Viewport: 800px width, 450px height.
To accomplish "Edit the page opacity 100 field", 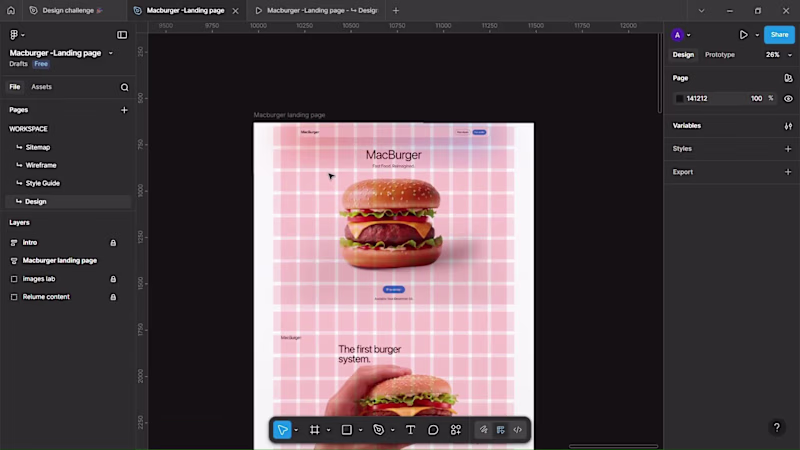I will point(756,98).
